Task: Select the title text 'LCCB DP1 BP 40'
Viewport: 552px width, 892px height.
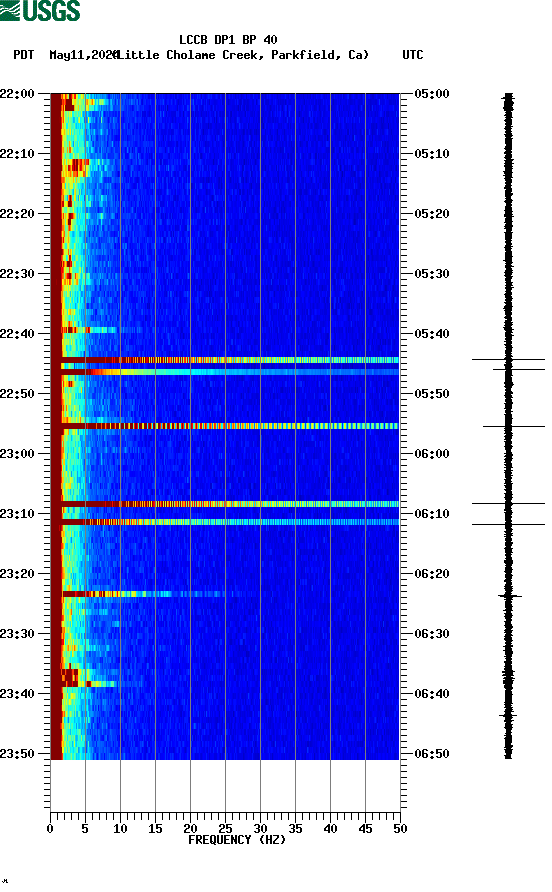Action: 228,40
